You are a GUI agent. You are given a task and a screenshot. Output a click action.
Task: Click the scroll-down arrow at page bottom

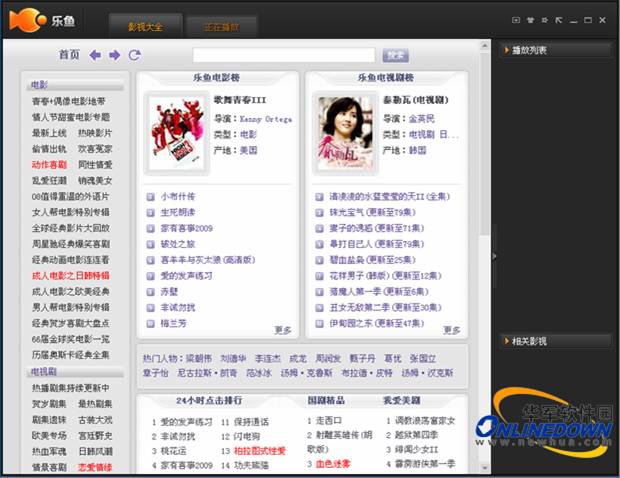click(485, 468)
